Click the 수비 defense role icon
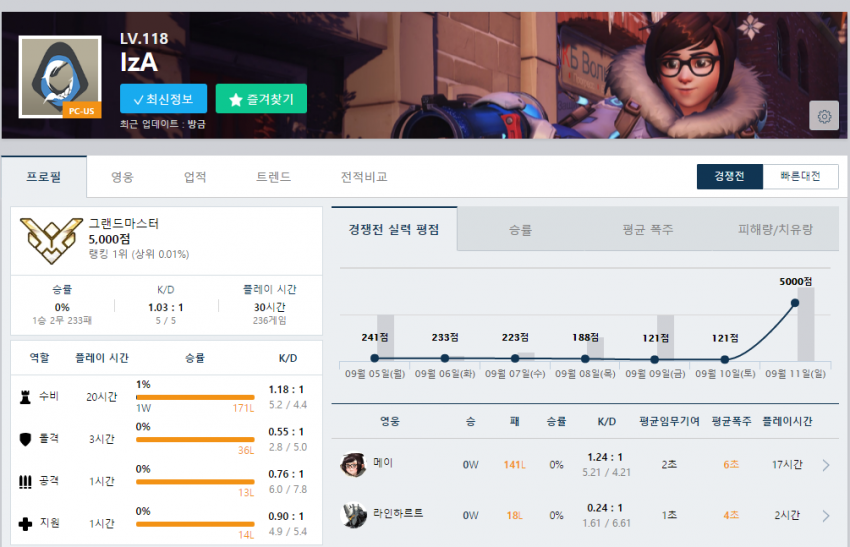This screenshot has height=547, width=850. 25,397
